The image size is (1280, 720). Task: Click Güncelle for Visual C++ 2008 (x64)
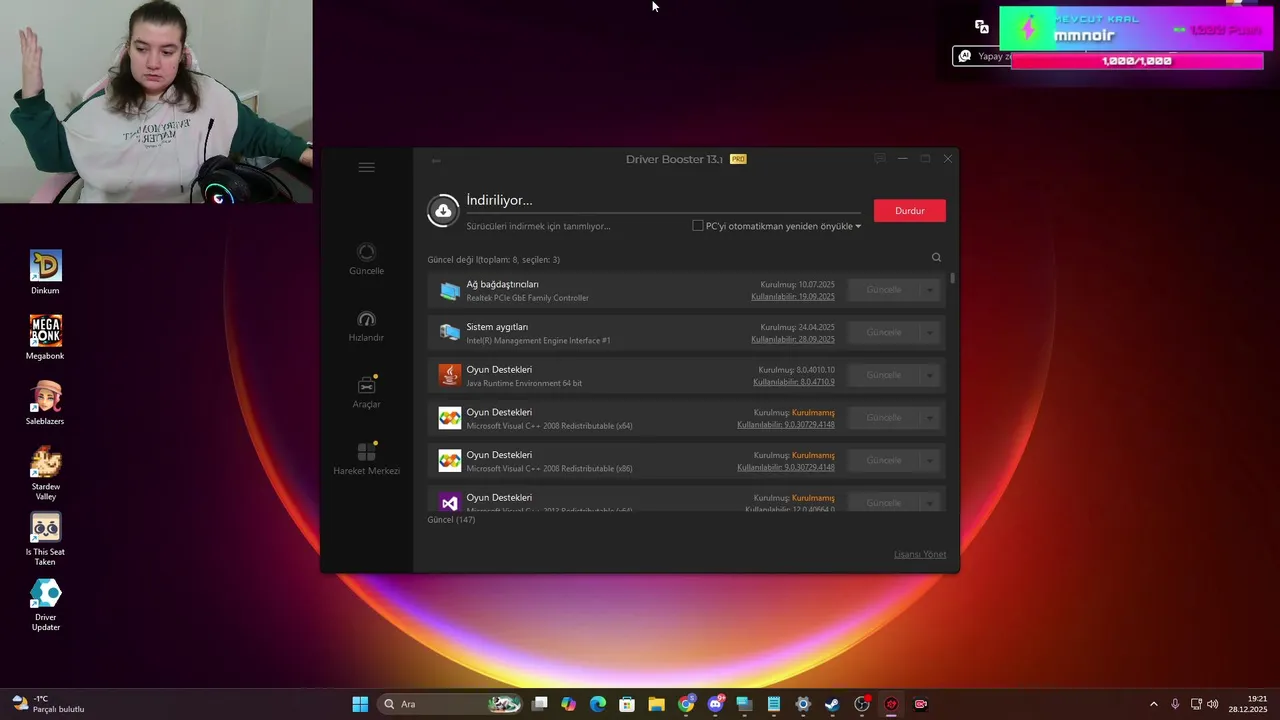(x=883, y=418)
